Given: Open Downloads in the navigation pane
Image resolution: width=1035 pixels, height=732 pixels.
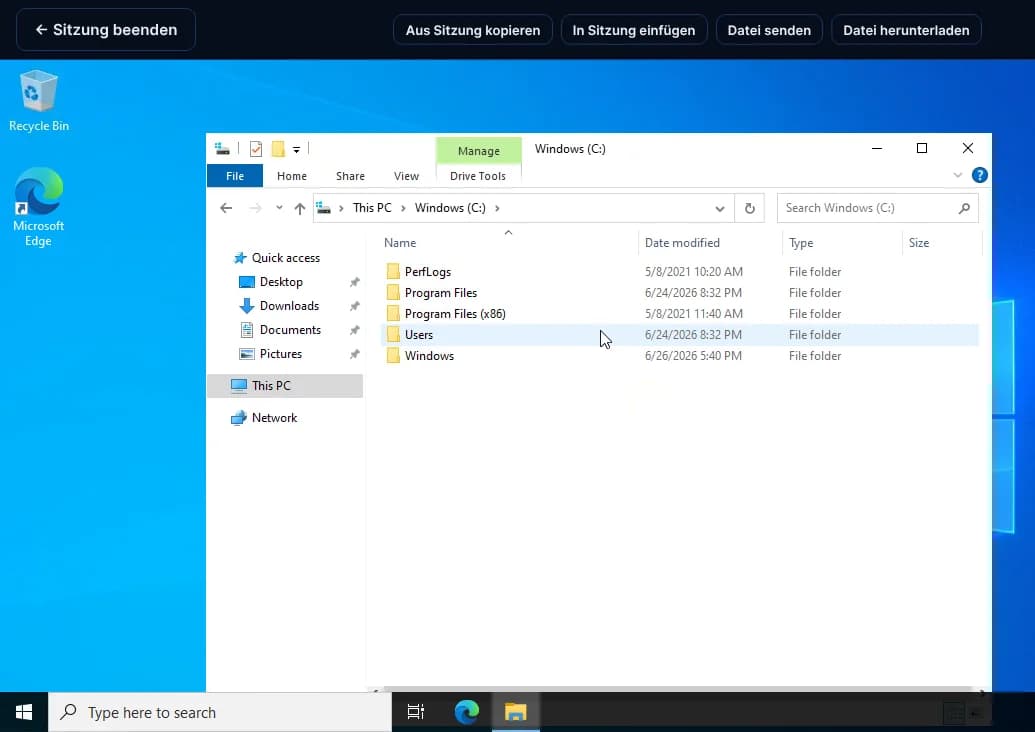Looking at the screenshot, I should point(289,306).
